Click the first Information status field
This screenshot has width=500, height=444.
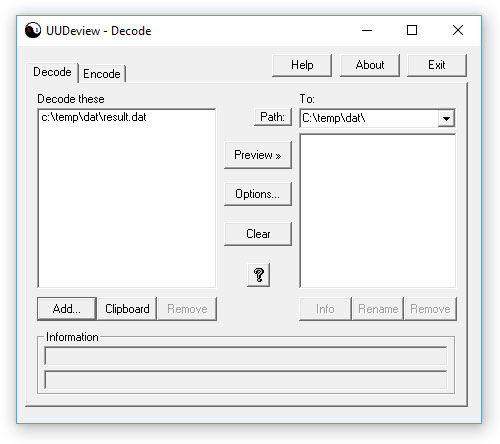(246, 356)
